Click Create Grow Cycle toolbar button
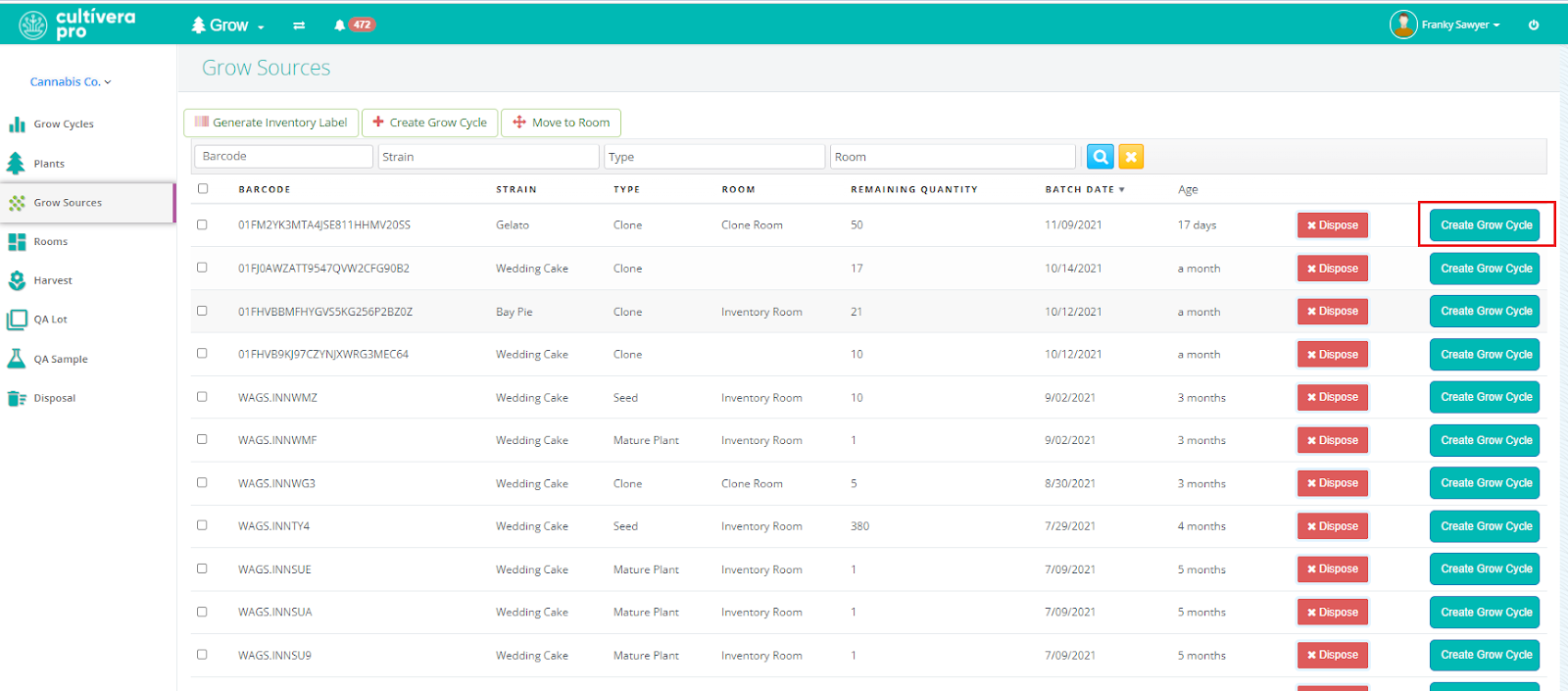 430,123
